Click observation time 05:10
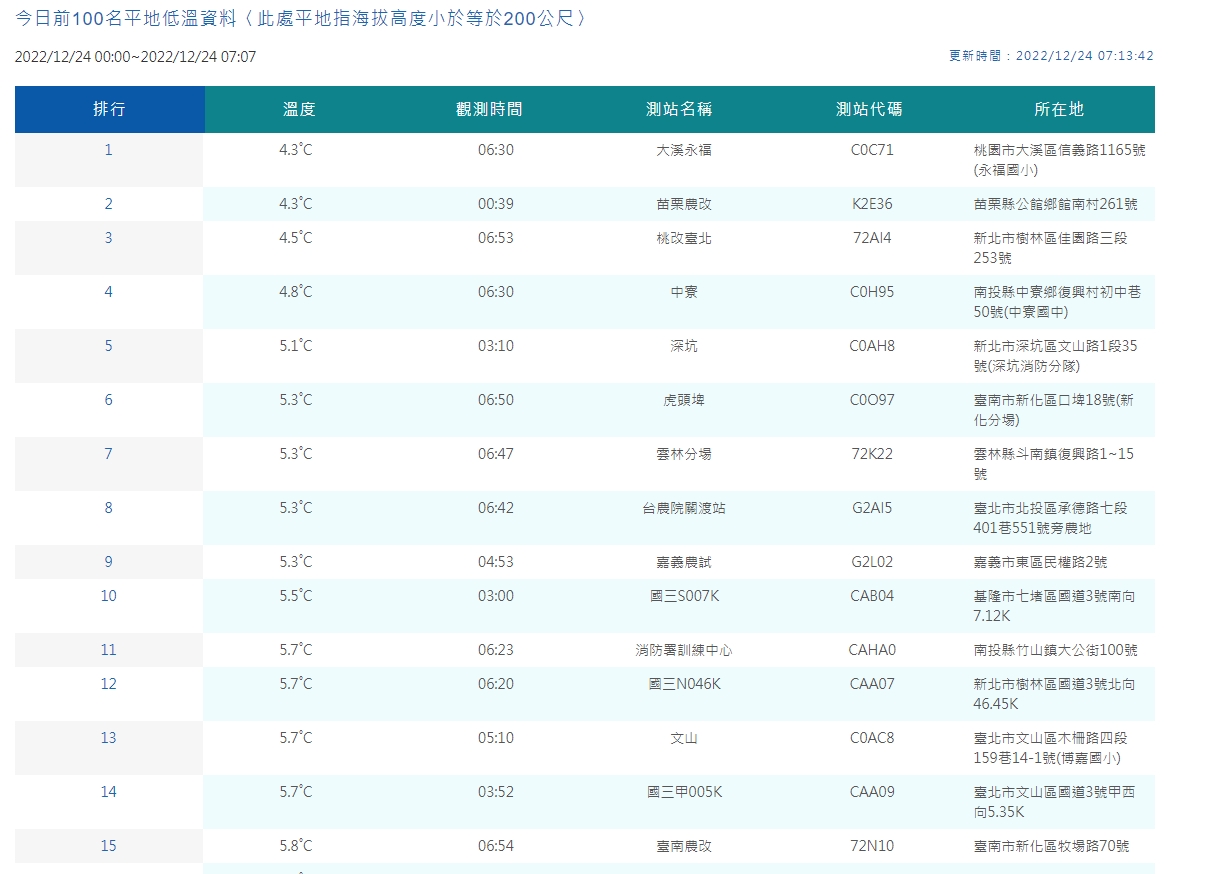Viewport: 1214px width, 874px height. (496, 738)
